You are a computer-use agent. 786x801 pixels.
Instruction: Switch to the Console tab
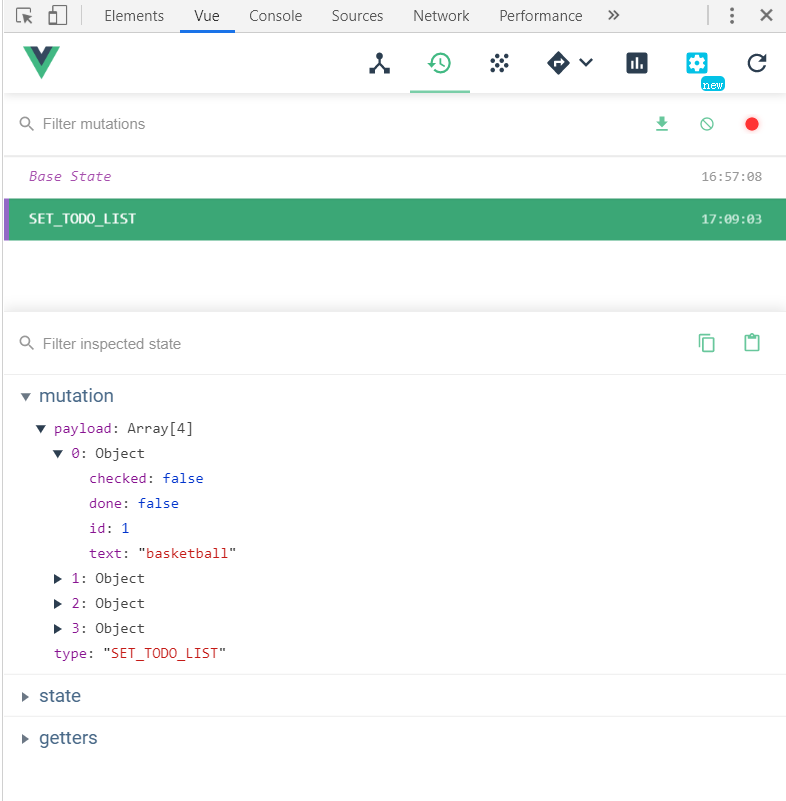276,15
